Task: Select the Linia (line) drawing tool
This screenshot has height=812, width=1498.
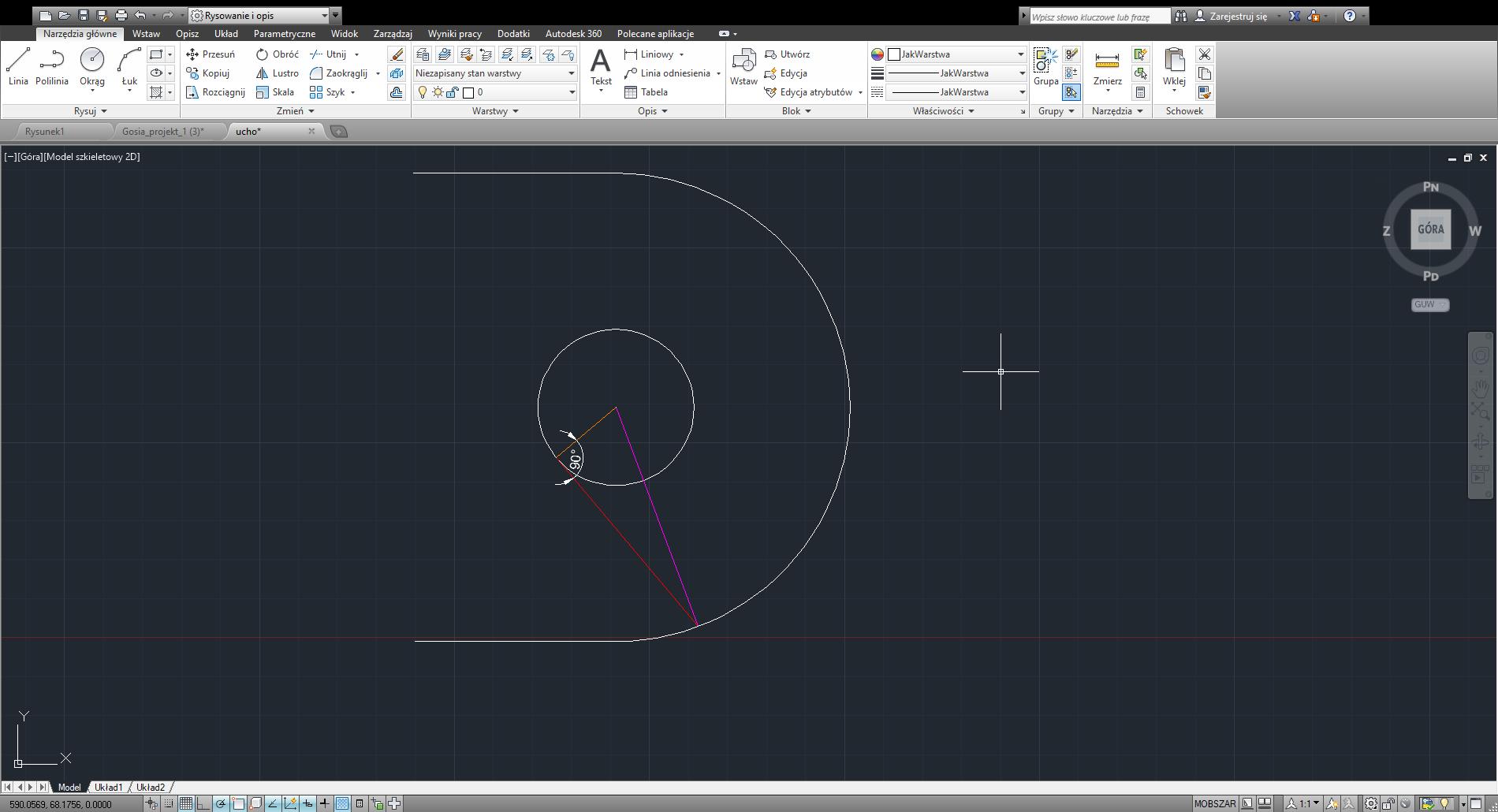Action: 18,67
